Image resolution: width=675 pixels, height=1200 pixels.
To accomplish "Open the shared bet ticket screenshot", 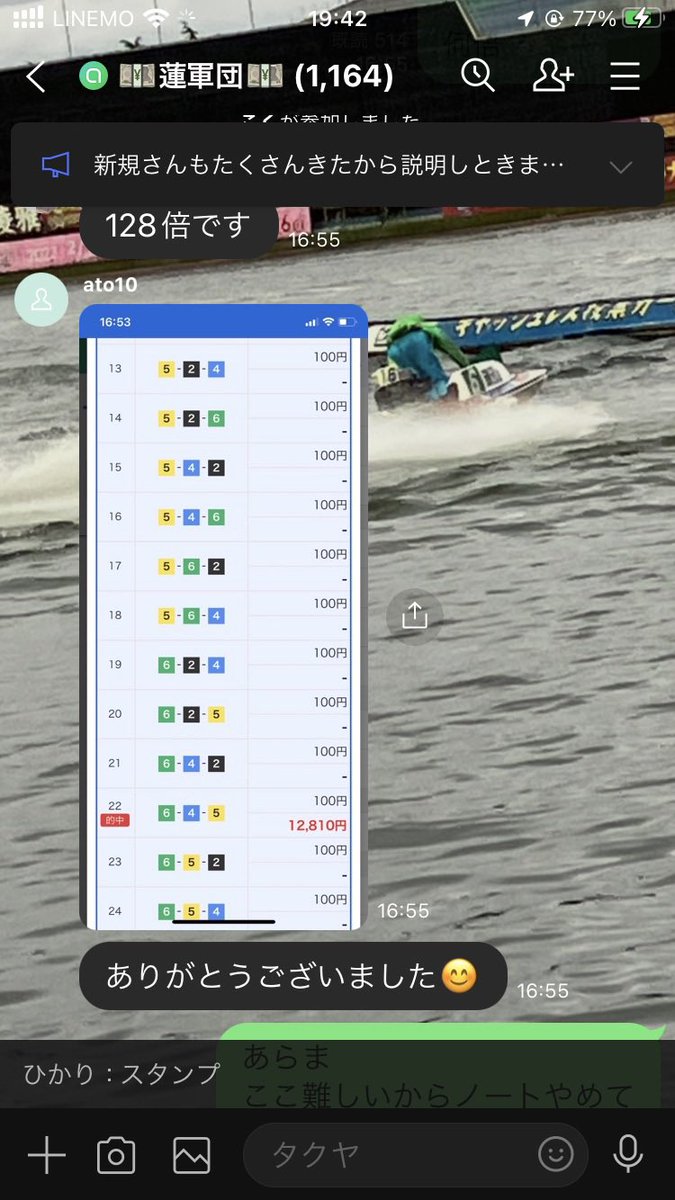I will pyautogui.click(x=223, y=617).
